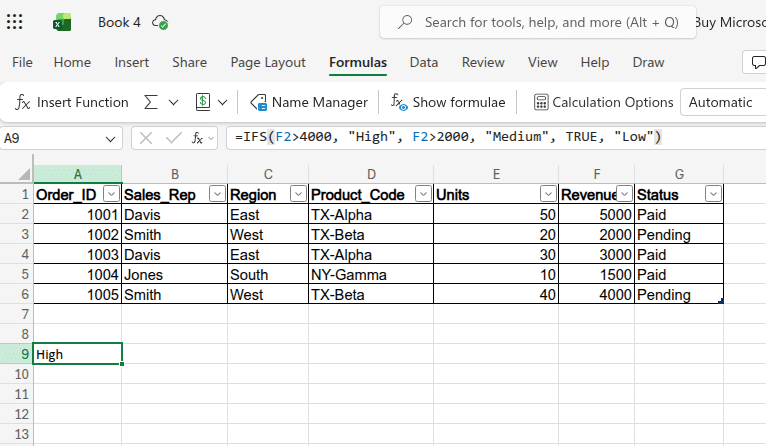This screenshot has width=766, height=446.
Task: Expand the Name Box dropdown
Action: 111,138
